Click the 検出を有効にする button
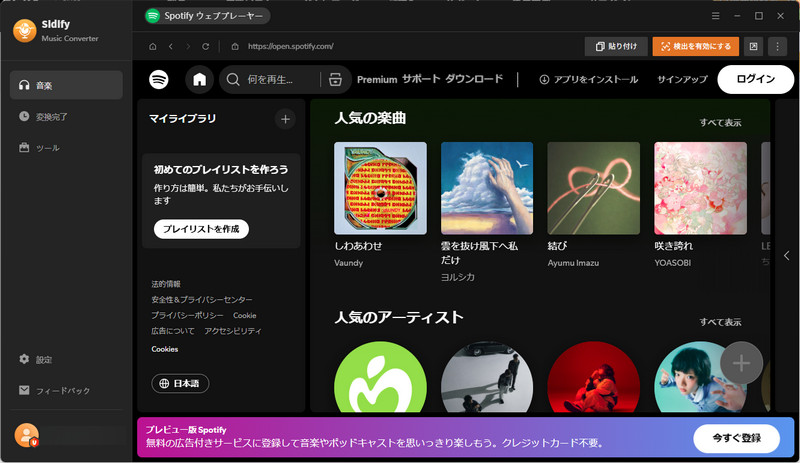 pos(695,46)
